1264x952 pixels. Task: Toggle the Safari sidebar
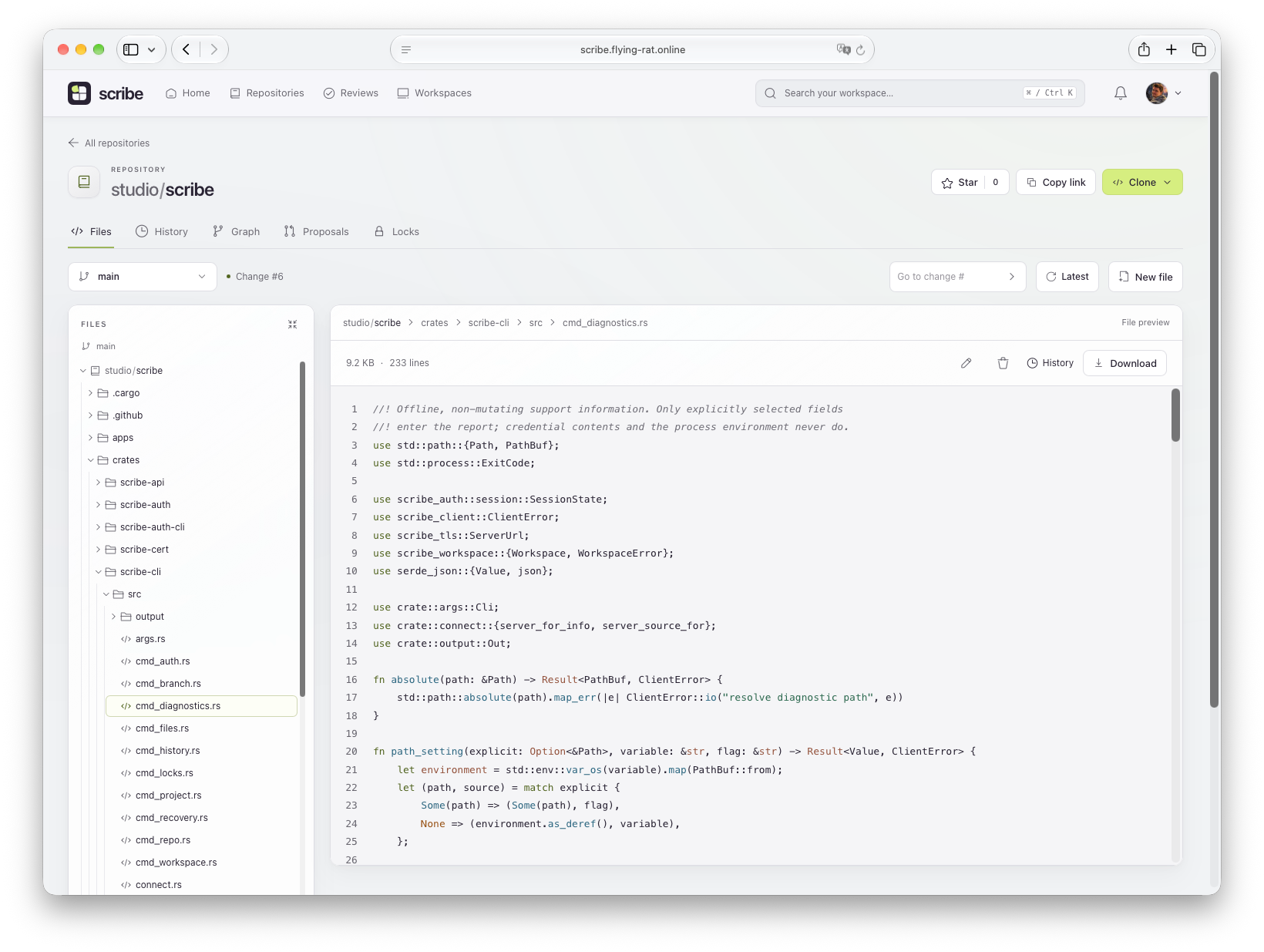click(131, 49)
